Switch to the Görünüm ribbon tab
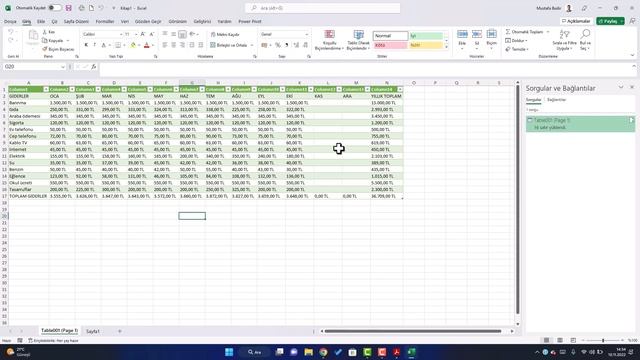640x360 pixels. [178, 21]
